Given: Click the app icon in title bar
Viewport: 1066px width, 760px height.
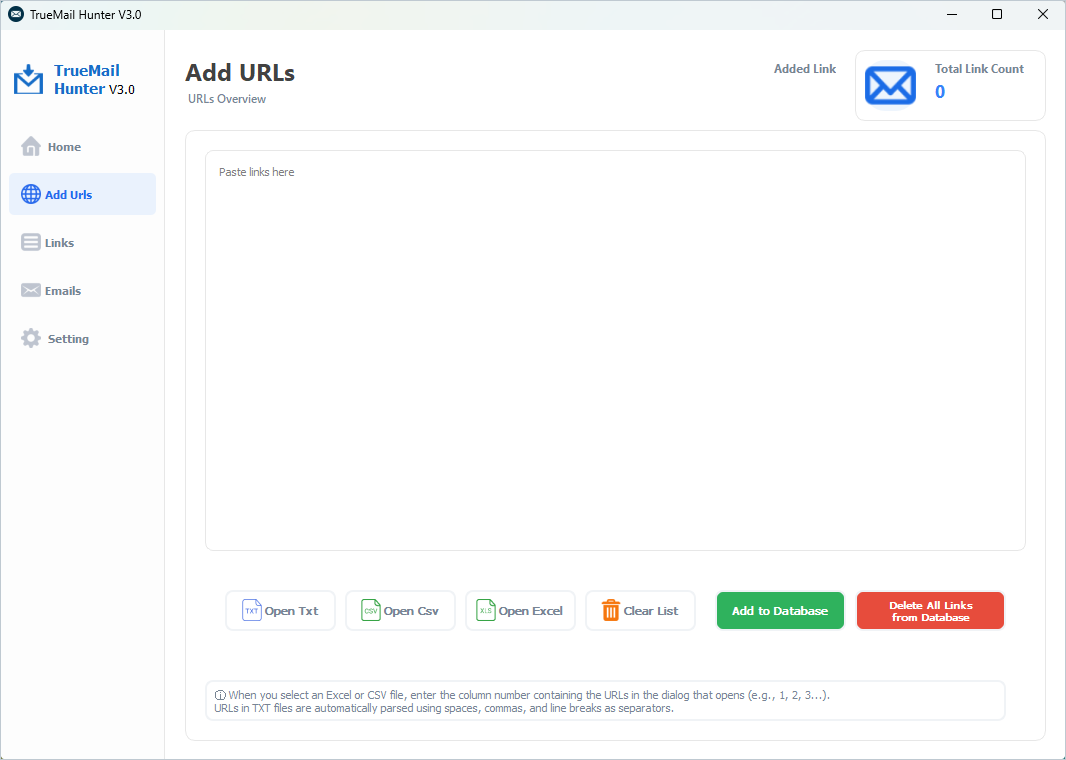Looking at the screenshot, I should click(16, 14).
